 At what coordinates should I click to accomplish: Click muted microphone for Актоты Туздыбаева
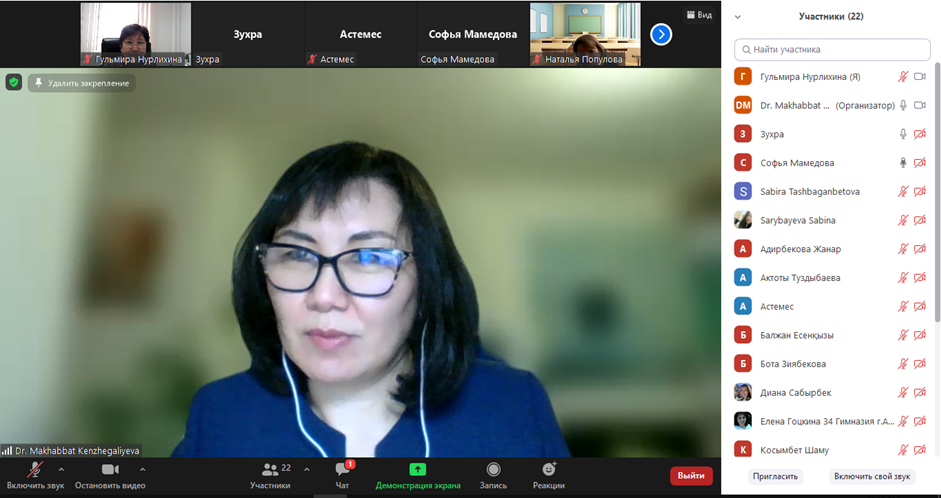tap(903, 278)
